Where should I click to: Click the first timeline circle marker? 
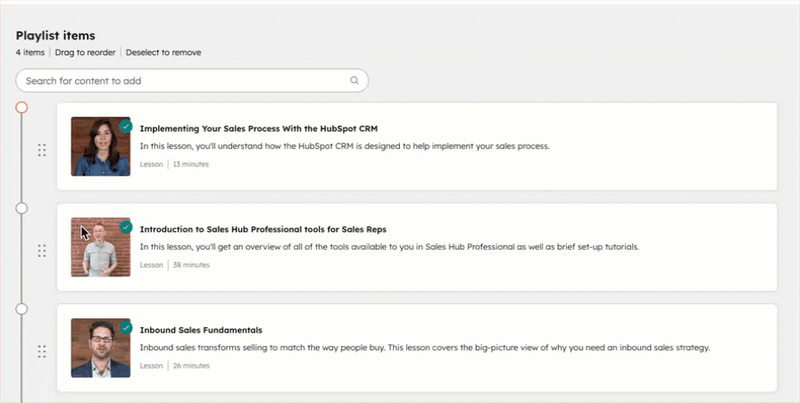[x=22, y=107]
